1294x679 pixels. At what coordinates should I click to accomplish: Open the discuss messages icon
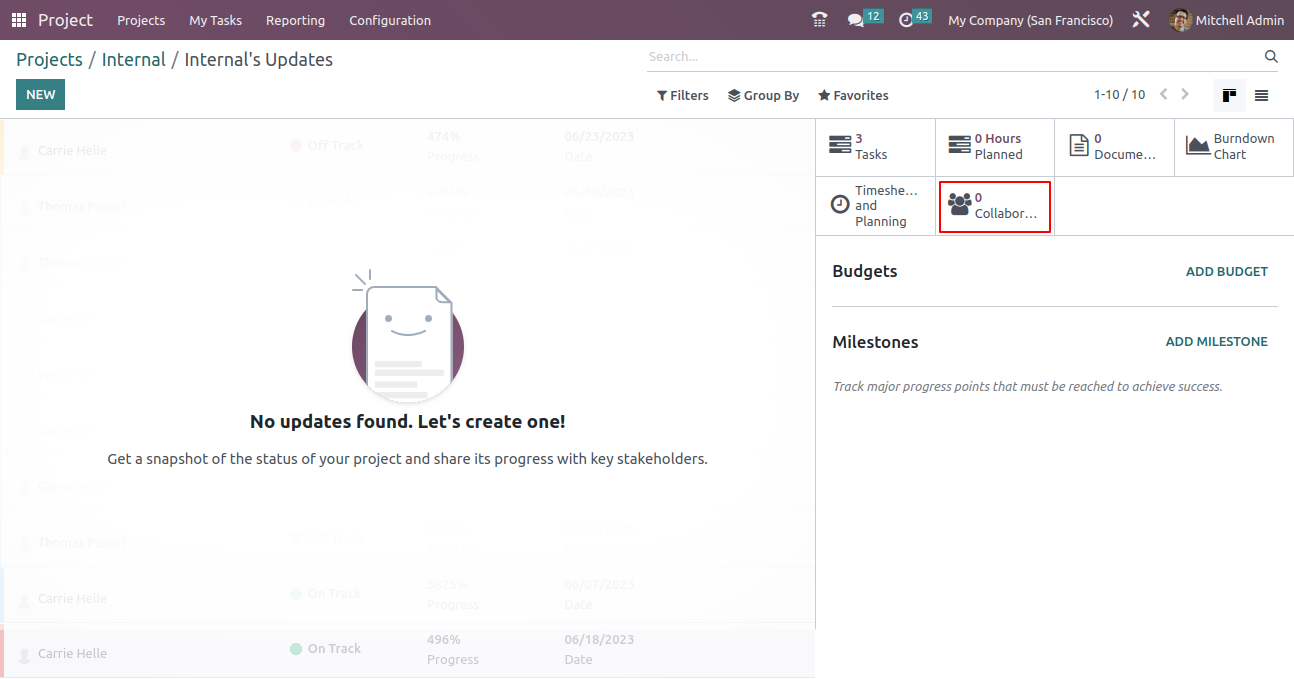(x=856, y=20)
